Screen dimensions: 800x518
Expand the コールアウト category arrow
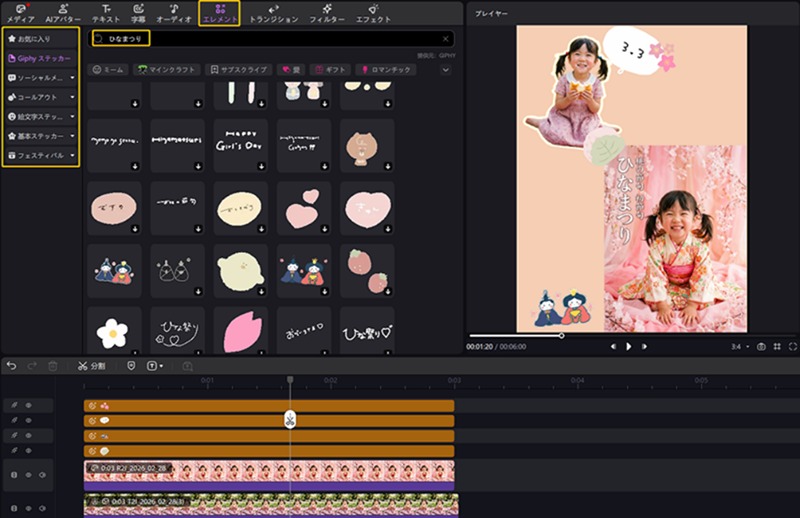pyautogui.click(x=72, y=97)
